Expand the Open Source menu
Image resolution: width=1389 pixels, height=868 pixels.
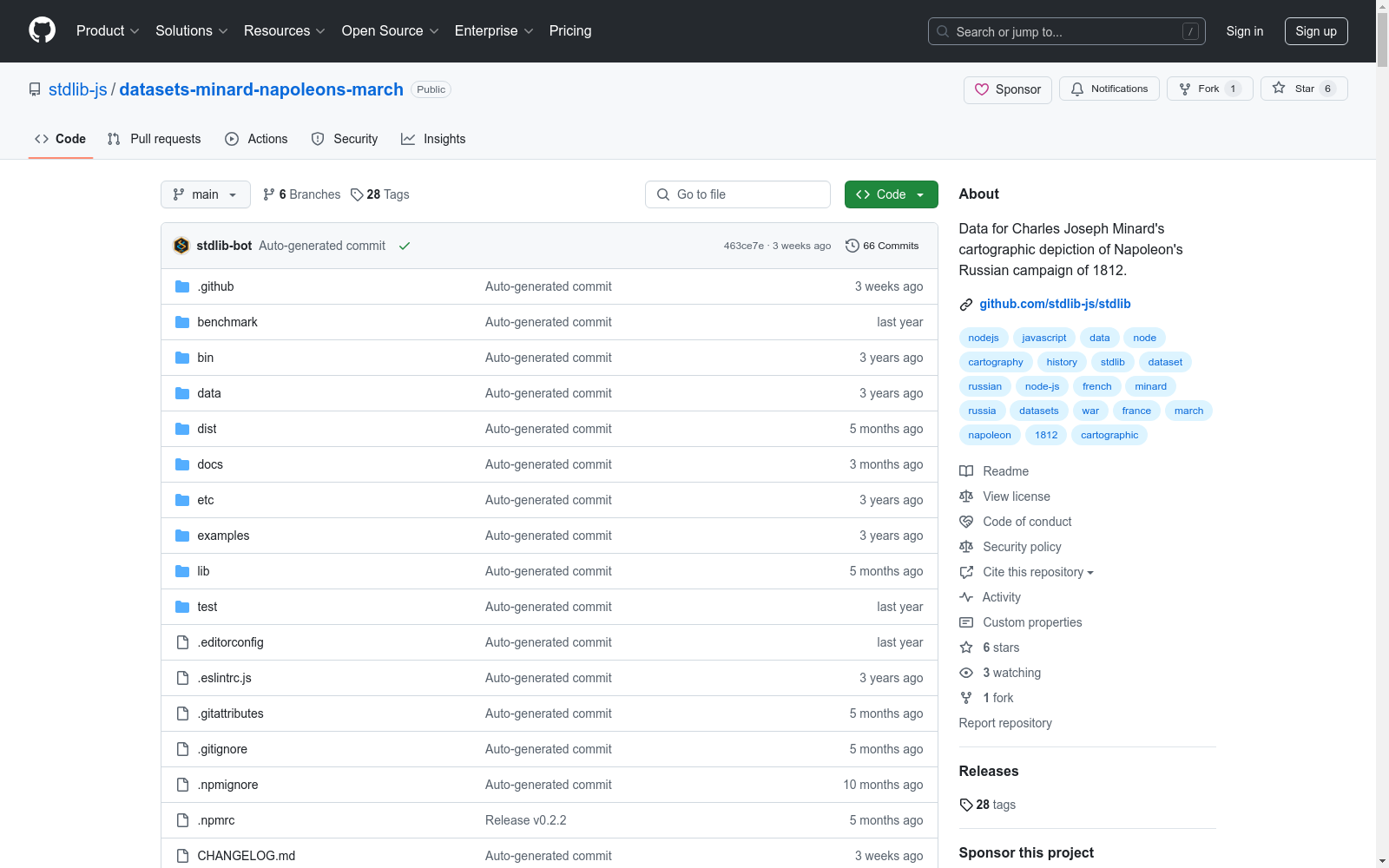click(390, 30)
